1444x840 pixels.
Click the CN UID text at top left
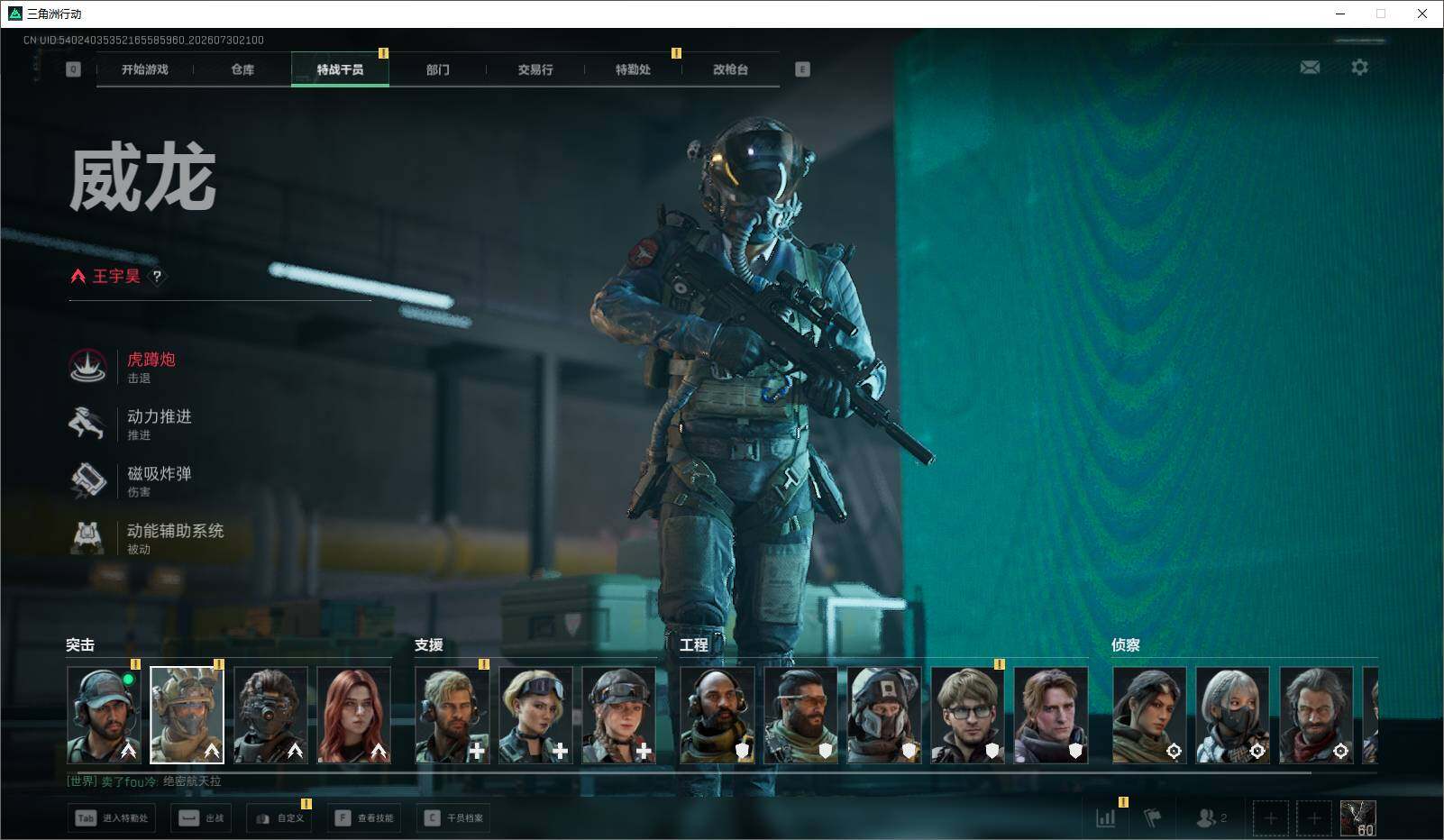(143, 40)
